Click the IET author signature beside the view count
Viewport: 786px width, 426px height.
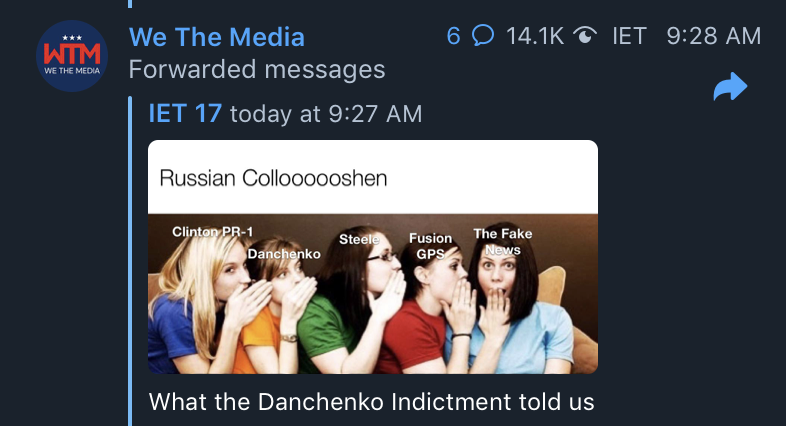point(629,36)
